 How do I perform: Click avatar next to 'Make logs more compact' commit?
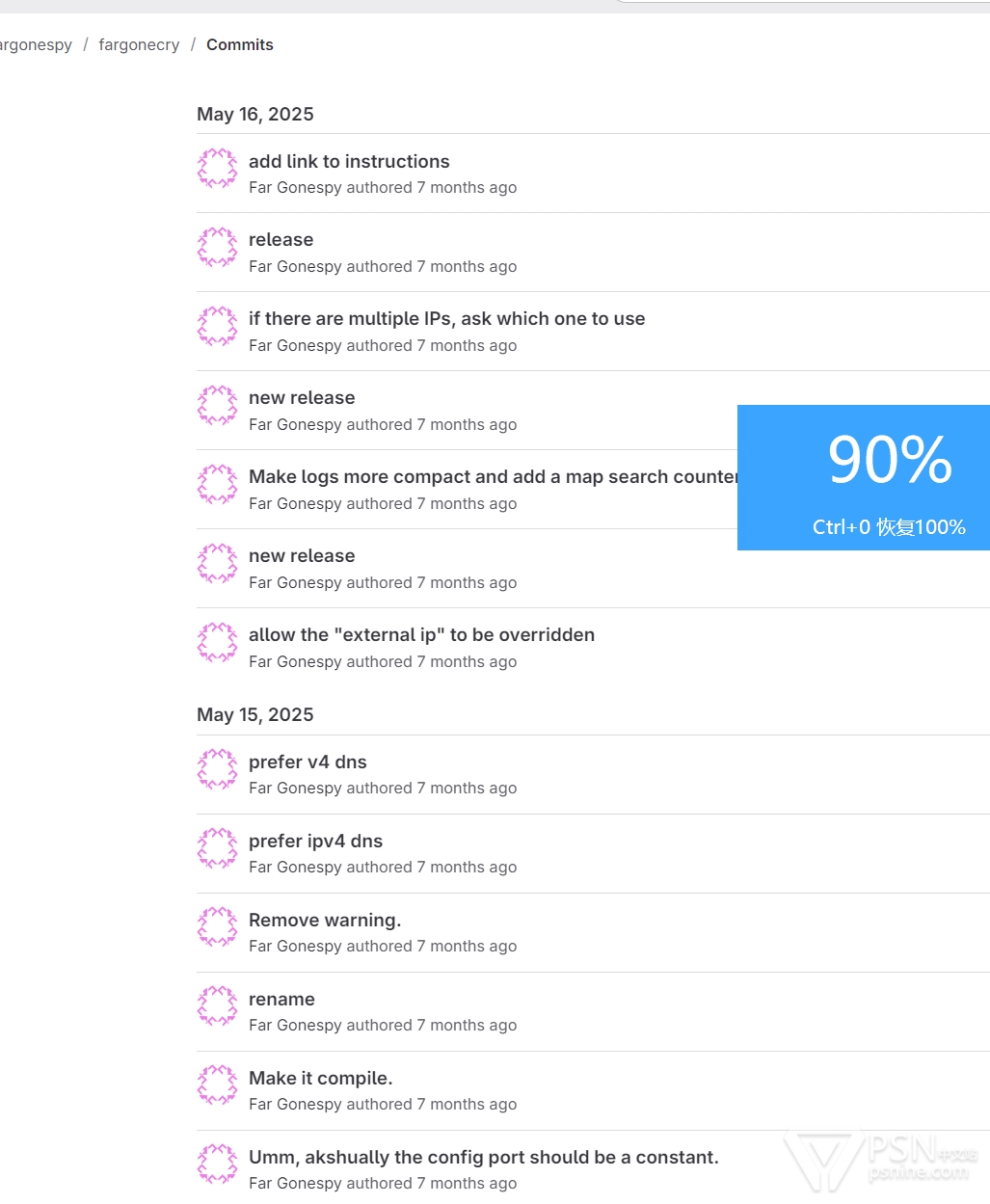click(217, 485)
